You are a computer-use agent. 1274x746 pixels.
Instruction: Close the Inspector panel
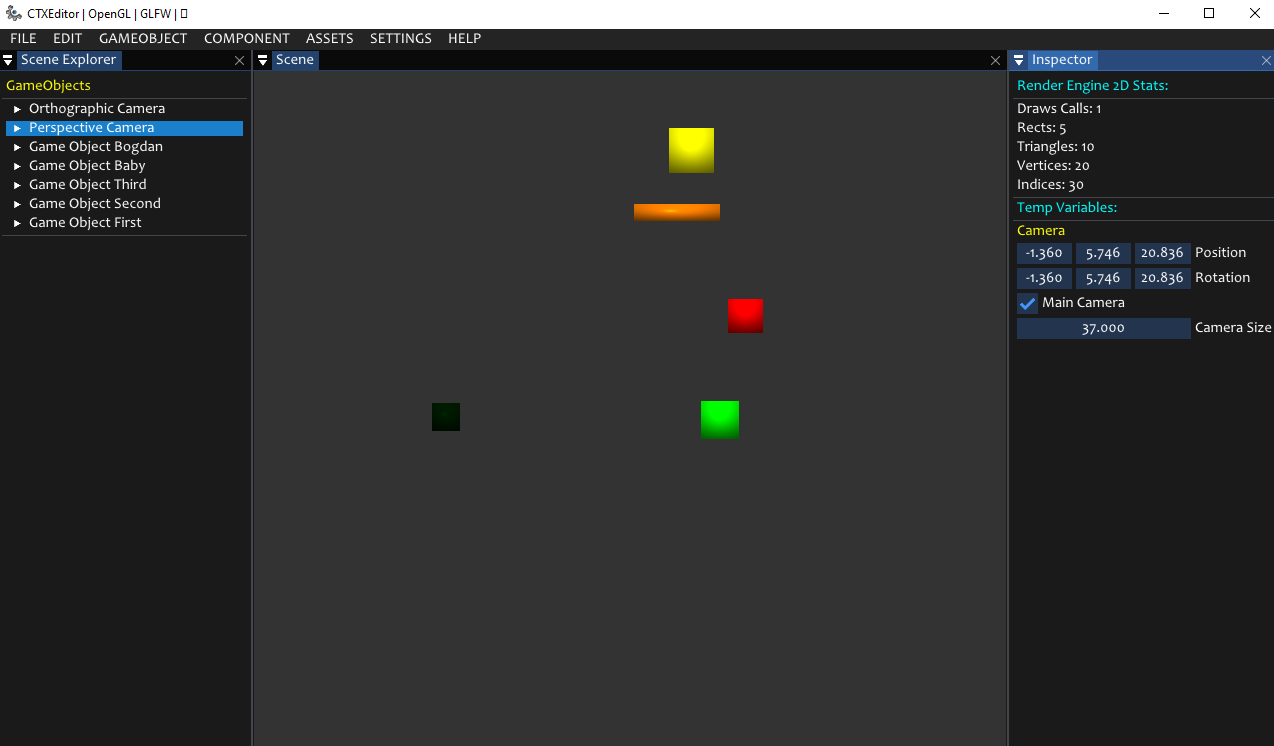pyautogui.click(x=1266, y=61)
